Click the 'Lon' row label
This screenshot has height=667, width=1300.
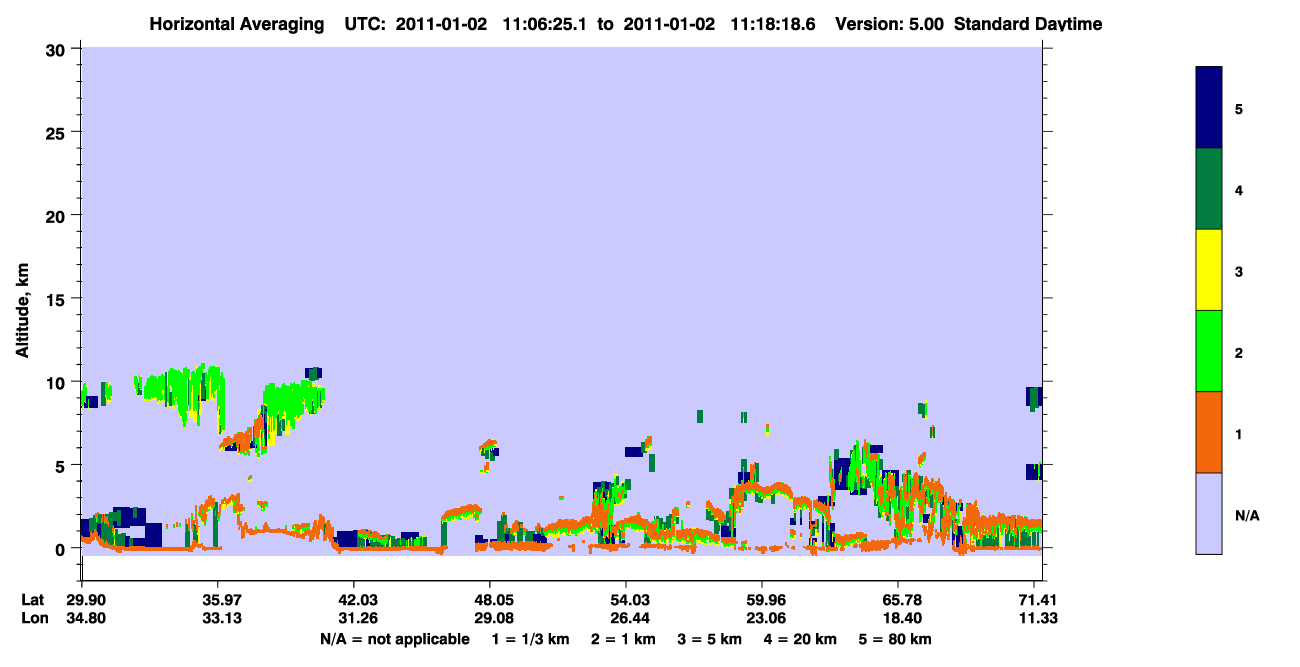click(x=33, y=618)
